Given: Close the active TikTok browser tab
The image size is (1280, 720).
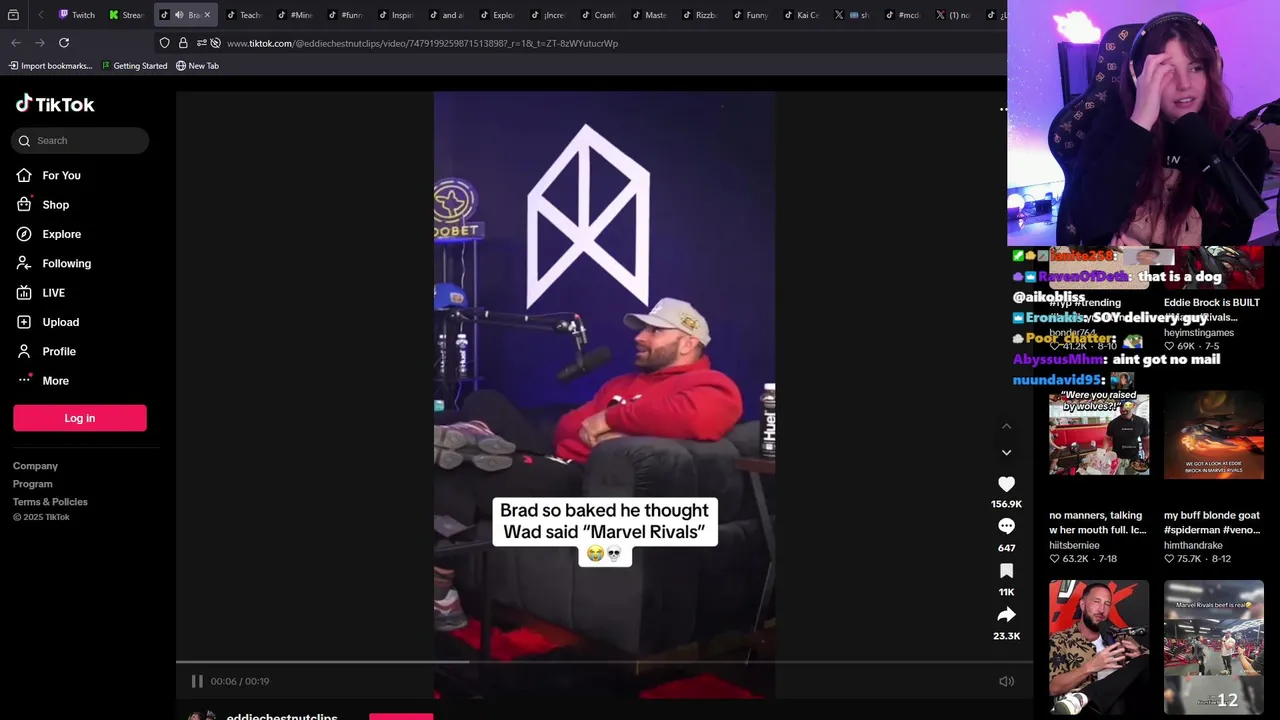Looking at the screenshot, I should point(207,15).
